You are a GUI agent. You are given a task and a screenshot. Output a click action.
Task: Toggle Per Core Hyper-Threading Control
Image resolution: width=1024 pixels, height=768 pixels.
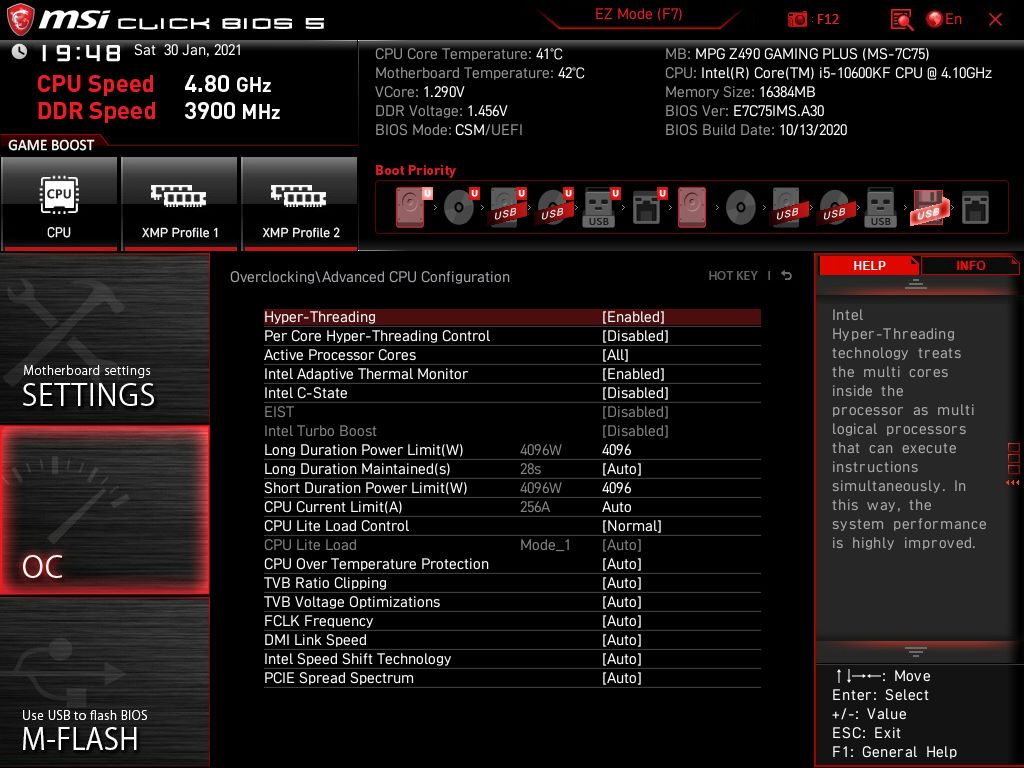tap(512, 336)
